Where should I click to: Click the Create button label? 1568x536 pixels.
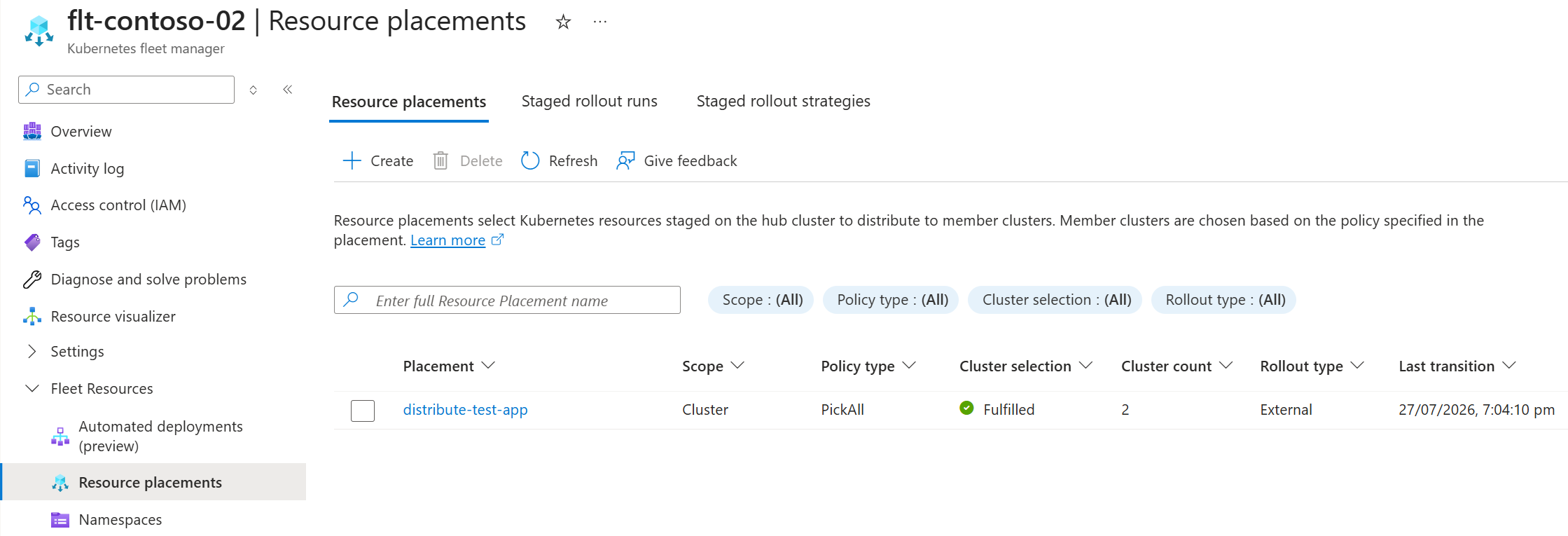point(391,161)
